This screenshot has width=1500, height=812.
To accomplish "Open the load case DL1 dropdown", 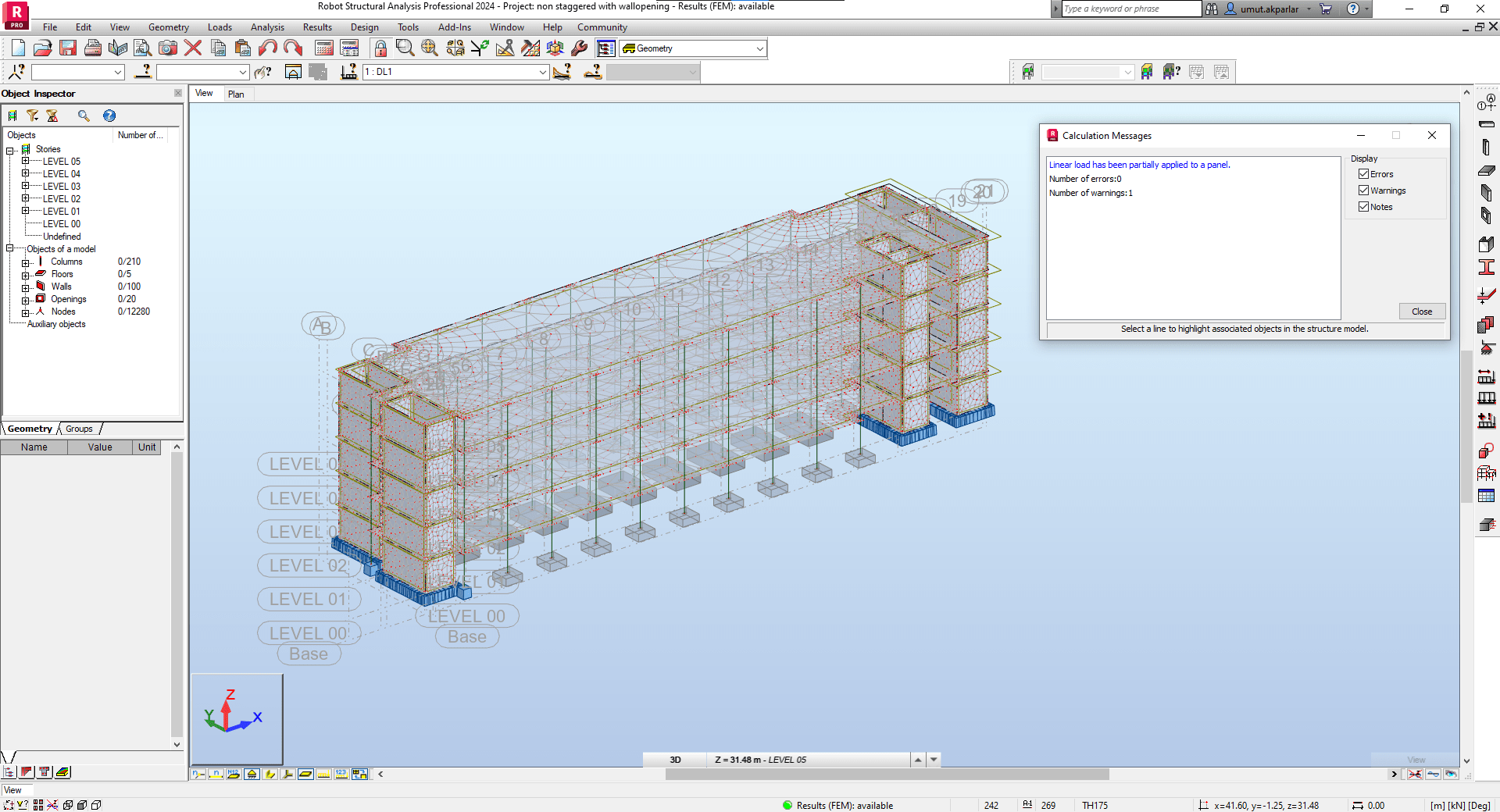I will [x=542, y=72].
